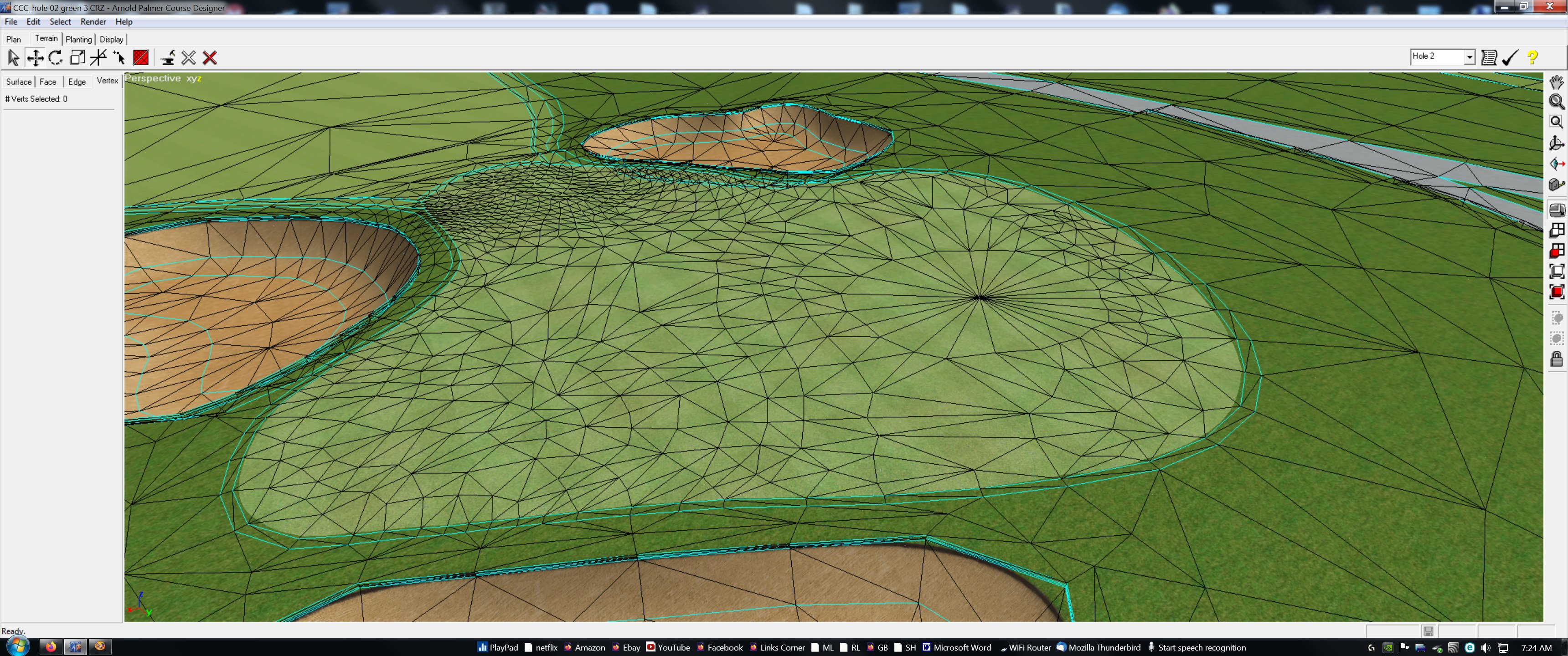
Task: Toggle the padlock lock icon
Action: tap(1557, 359)
